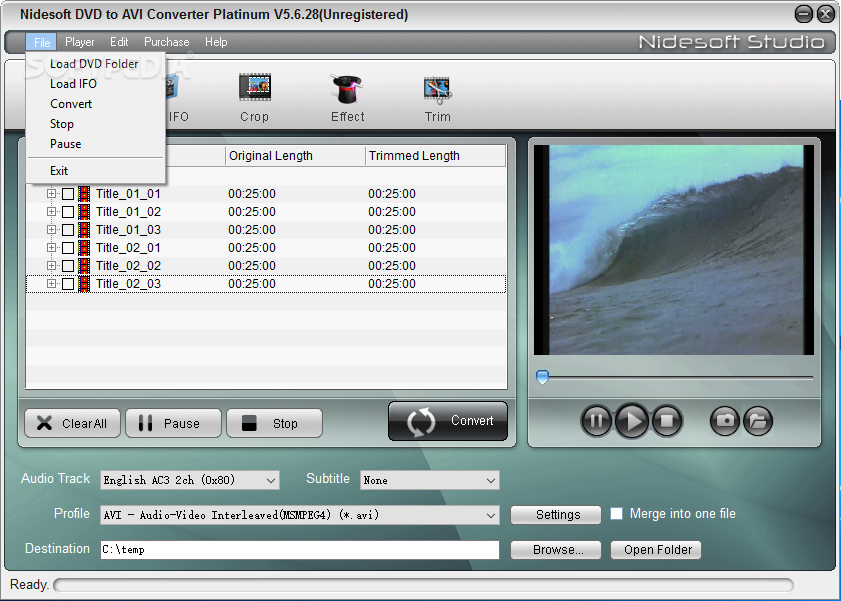
Task: Pause the video preview player
Action: (x=596, y=421)
